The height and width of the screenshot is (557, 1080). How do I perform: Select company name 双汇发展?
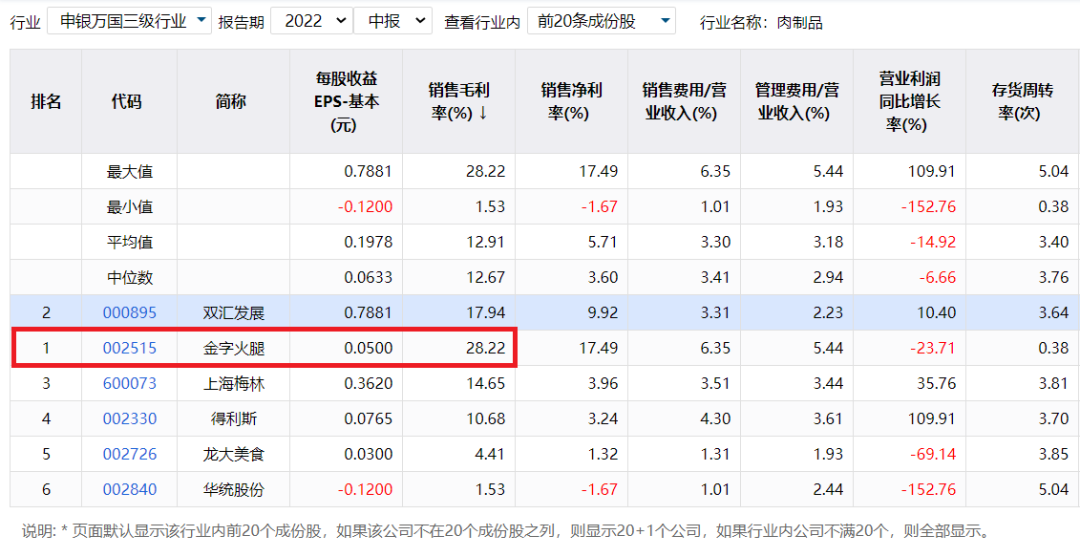[x=233, y=313]
